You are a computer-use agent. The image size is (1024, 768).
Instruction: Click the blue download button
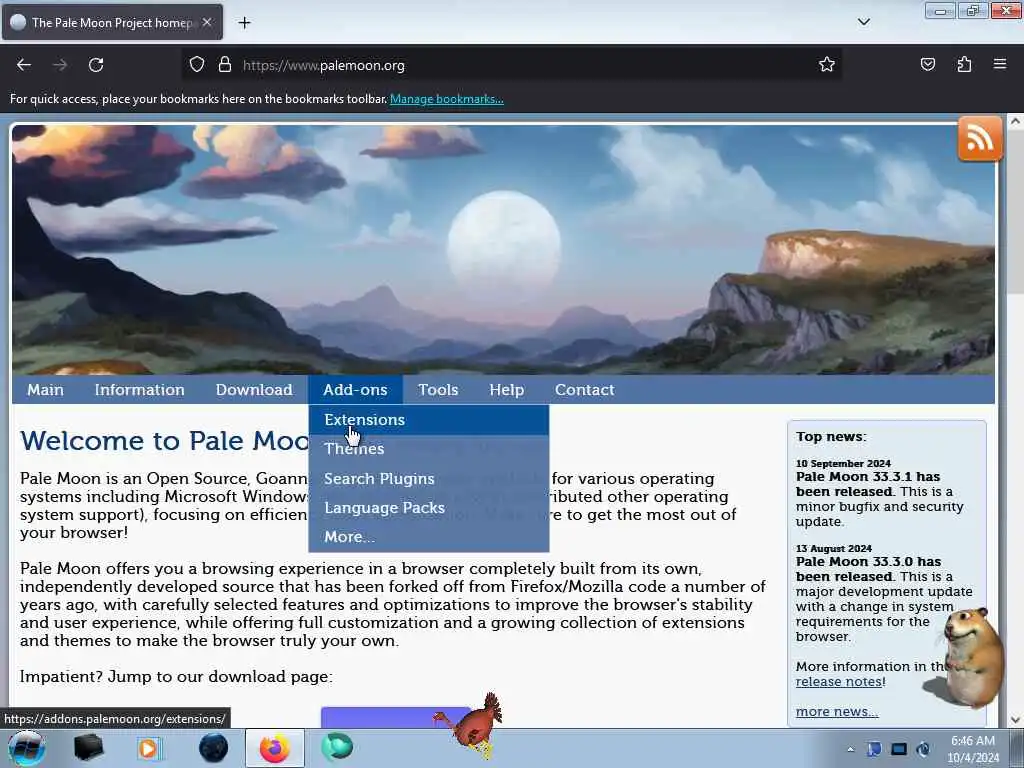[395, 717]
